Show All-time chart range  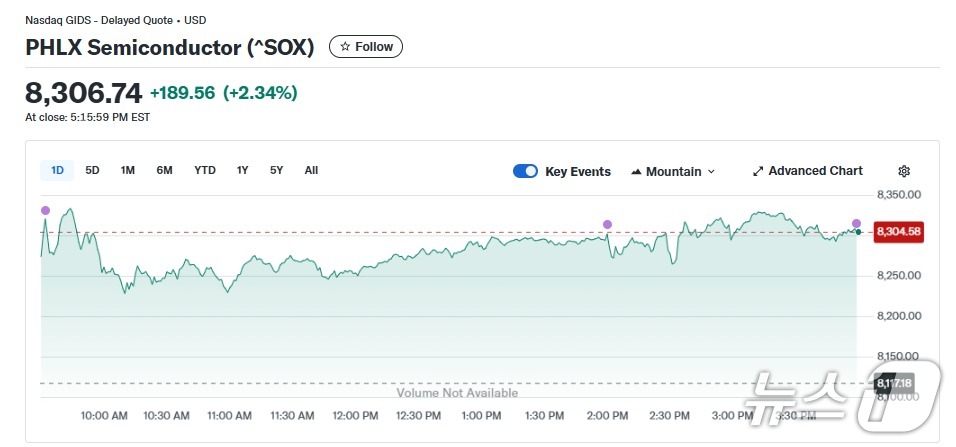[311, 170]
